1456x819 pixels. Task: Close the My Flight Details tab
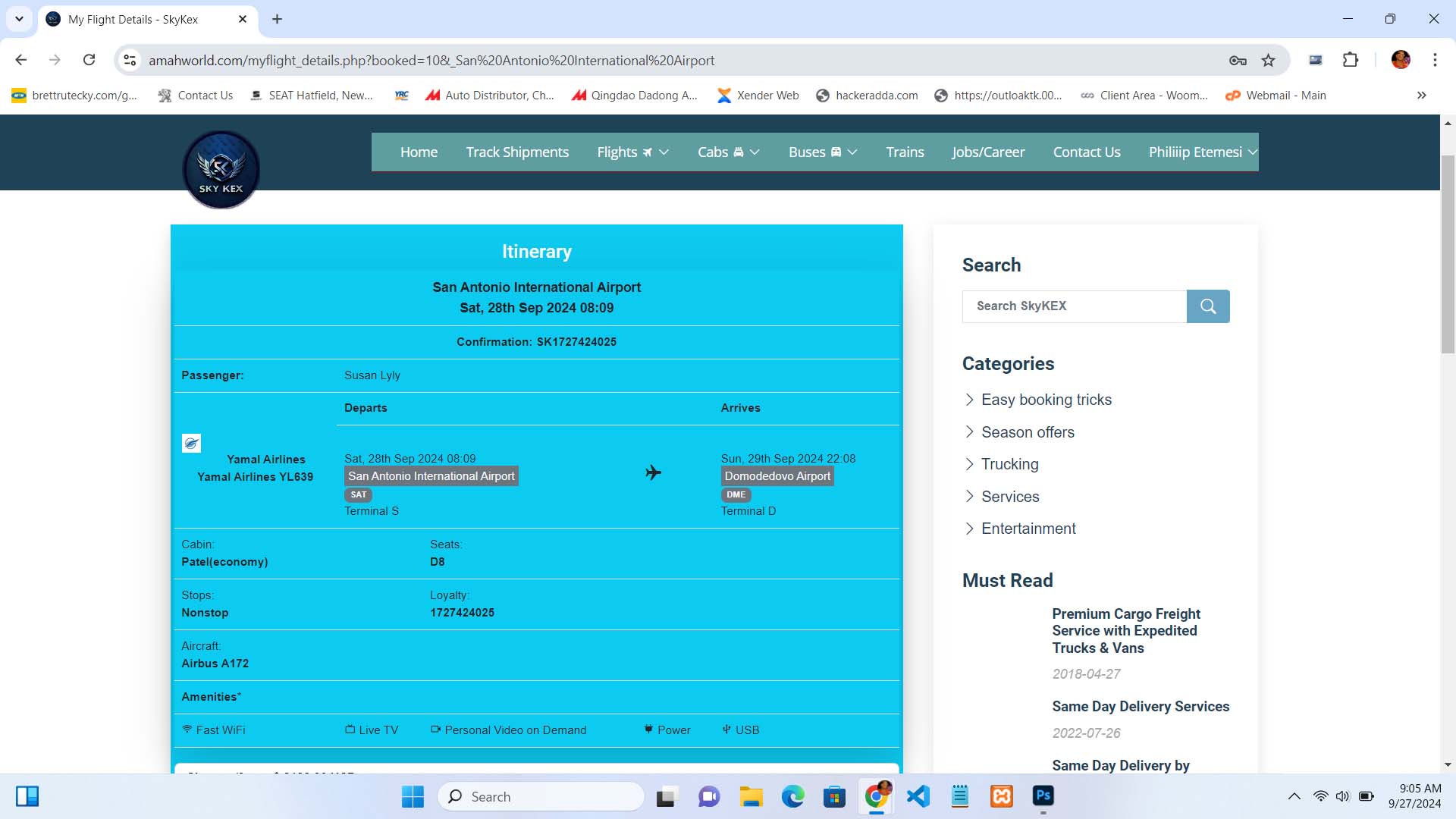pyautogui.click(x=243, y=19)
